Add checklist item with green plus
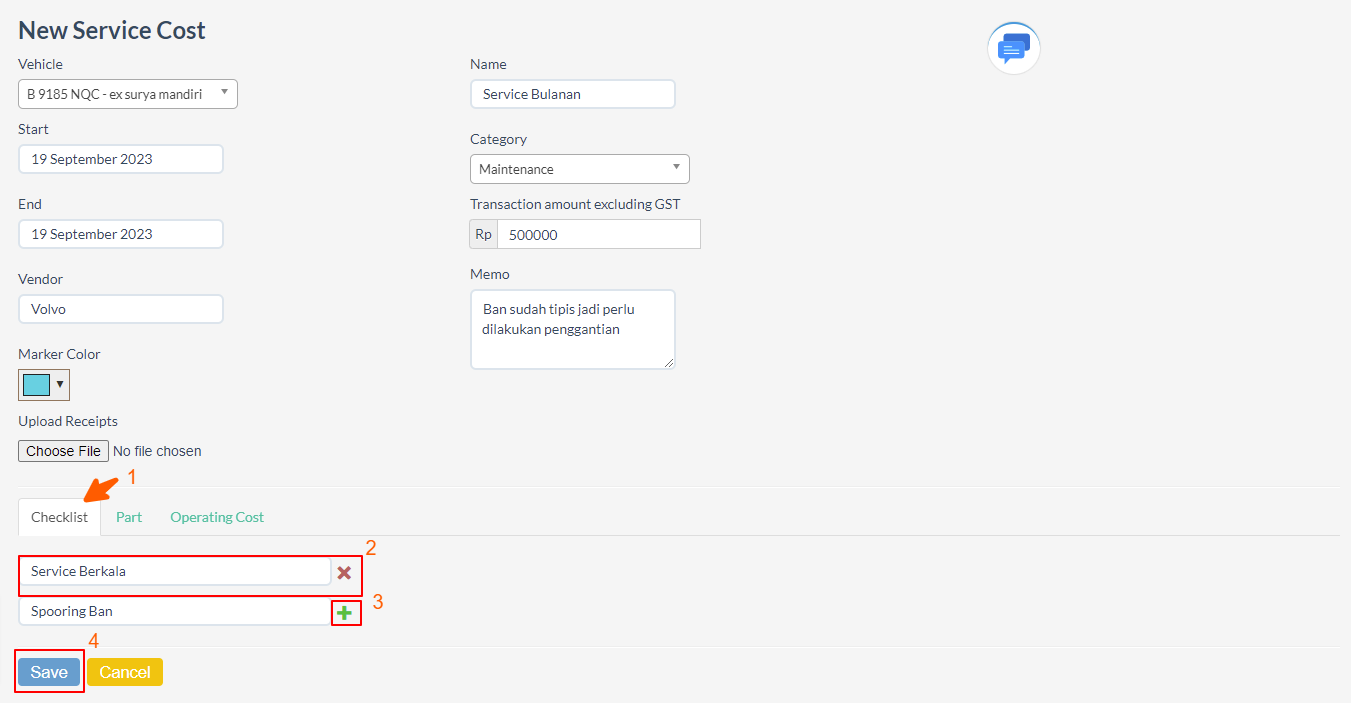The height and width of the screenshot is (703, 1351). tap(345, 613)
